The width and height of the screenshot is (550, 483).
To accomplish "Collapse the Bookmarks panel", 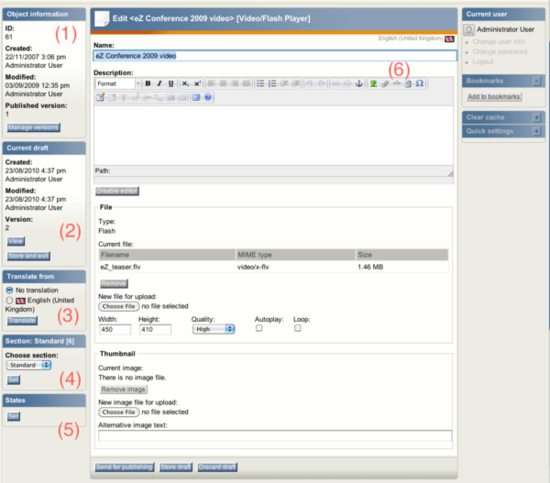I will pos(536,81).
